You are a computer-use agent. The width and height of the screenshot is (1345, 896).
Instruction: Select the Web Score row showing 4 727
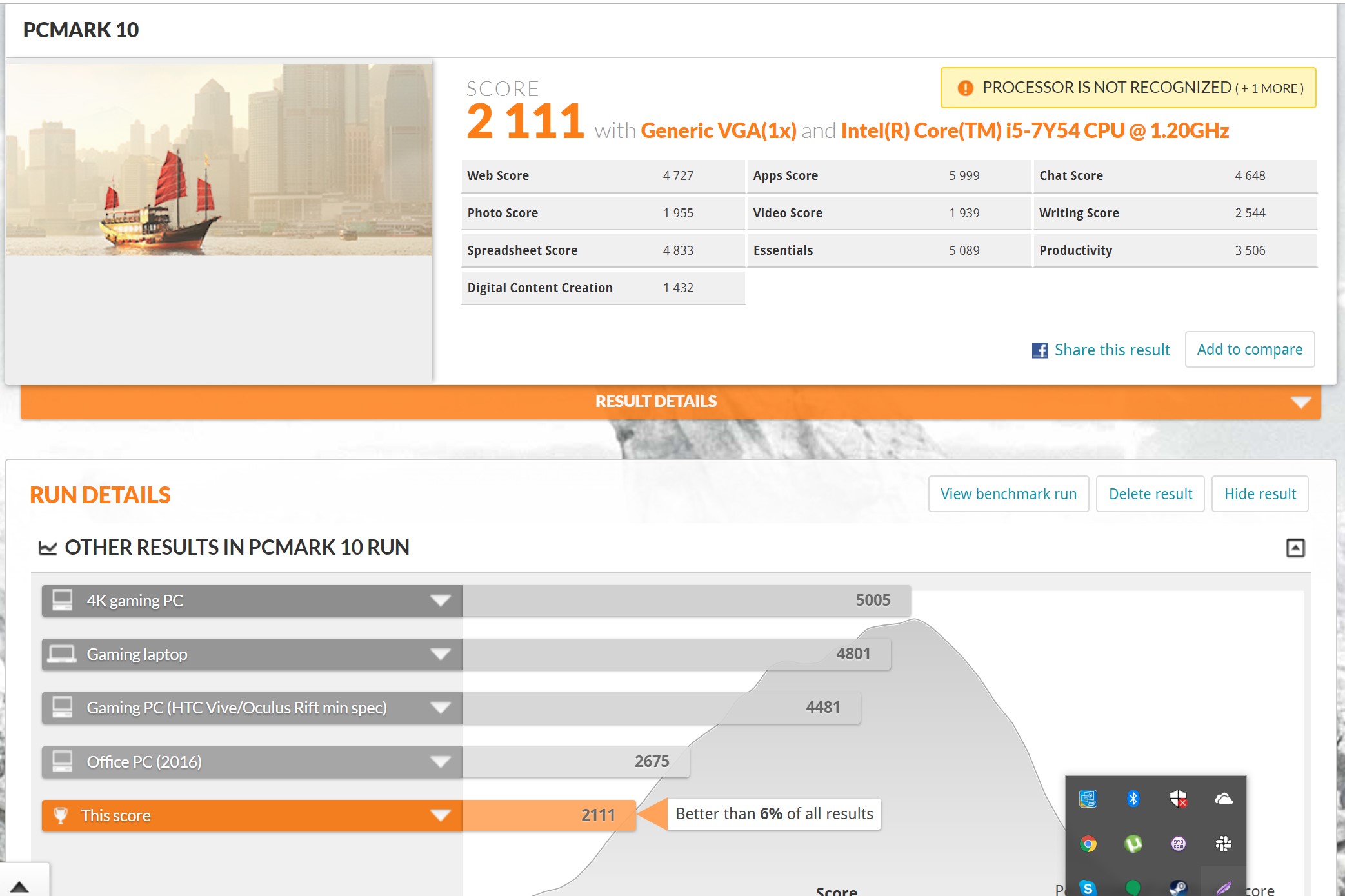[x=603, y=175]
